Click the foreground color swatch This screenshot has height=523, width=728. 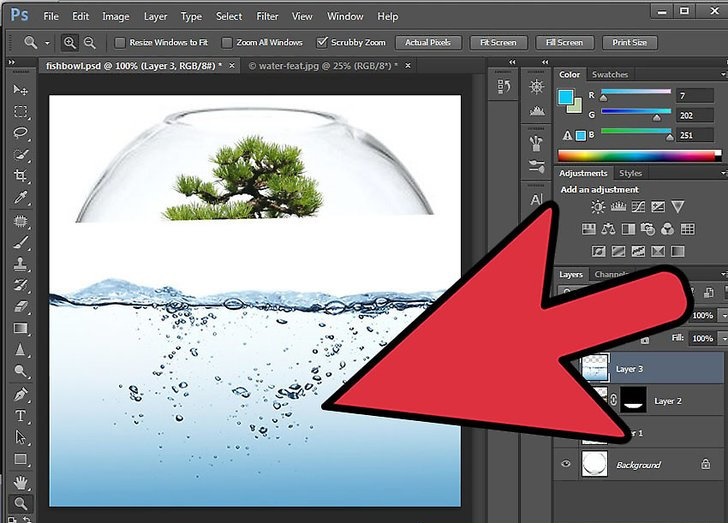[x=566, y=97]
